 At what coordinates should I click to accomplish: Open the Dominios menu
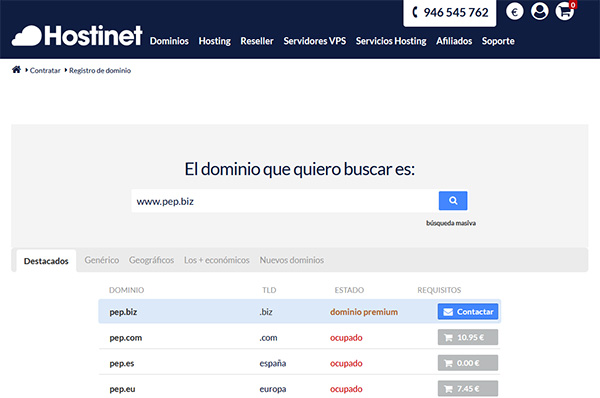click(x=169, y=41)
